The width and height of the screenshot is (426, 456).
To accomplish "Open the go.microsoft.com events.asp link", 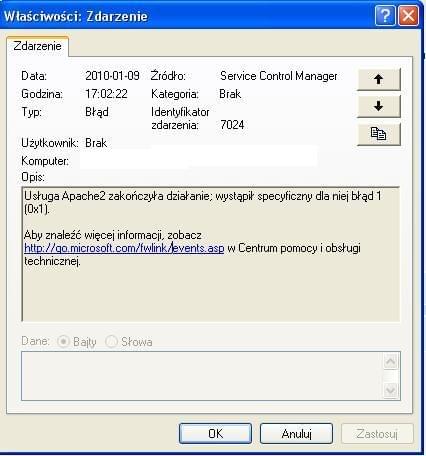I will [124, 248].
